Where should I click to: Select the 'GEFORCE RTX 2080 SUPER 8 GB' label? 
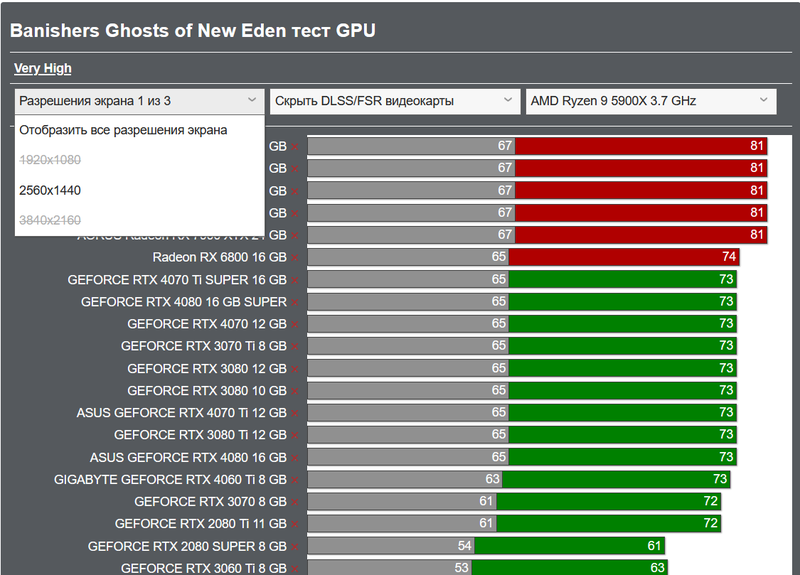point(187,546)
